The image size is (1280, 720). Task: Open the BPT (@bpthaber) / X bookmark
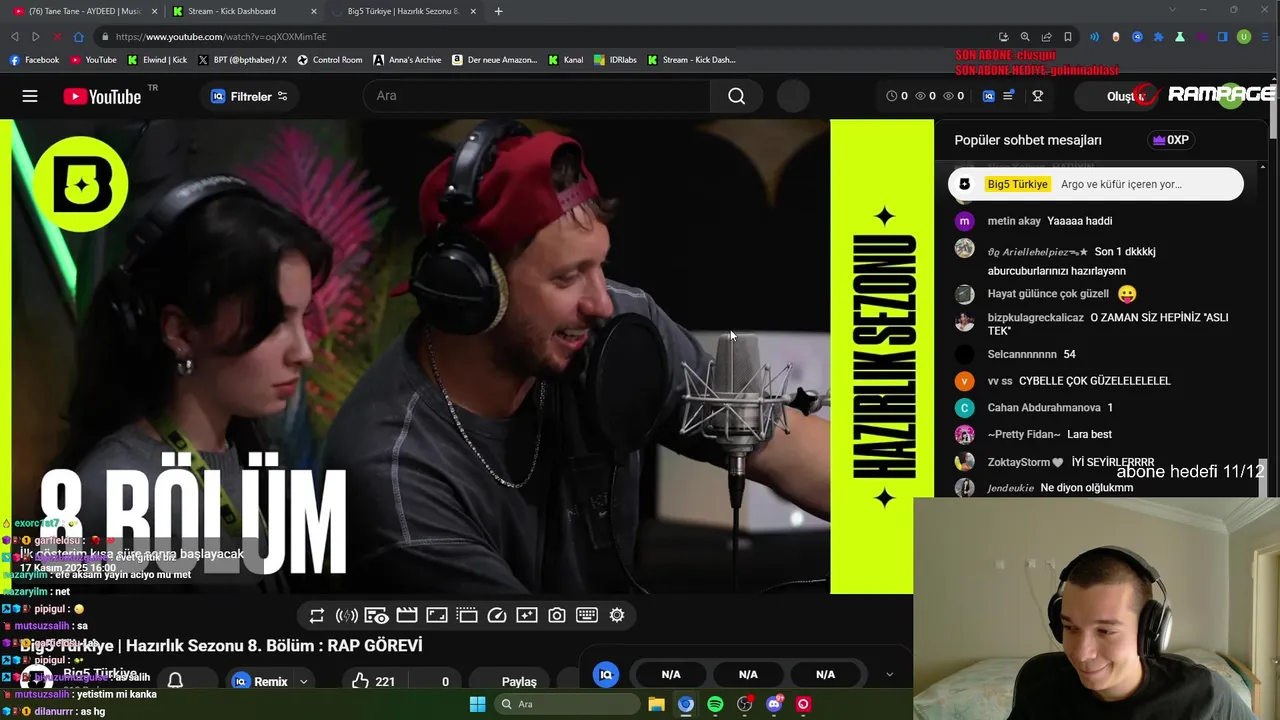[242, 60]
